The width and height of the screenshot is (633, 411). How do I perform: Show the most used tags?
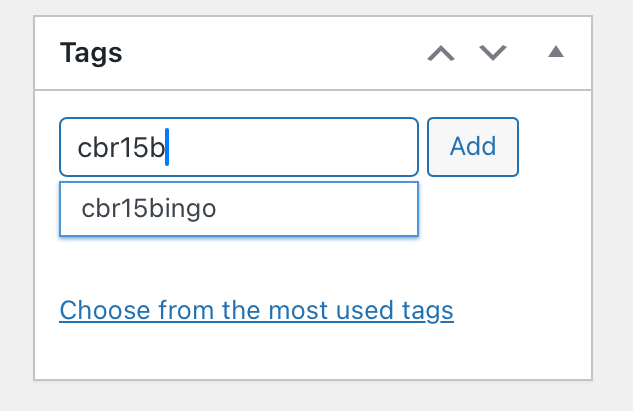(257, 311)
